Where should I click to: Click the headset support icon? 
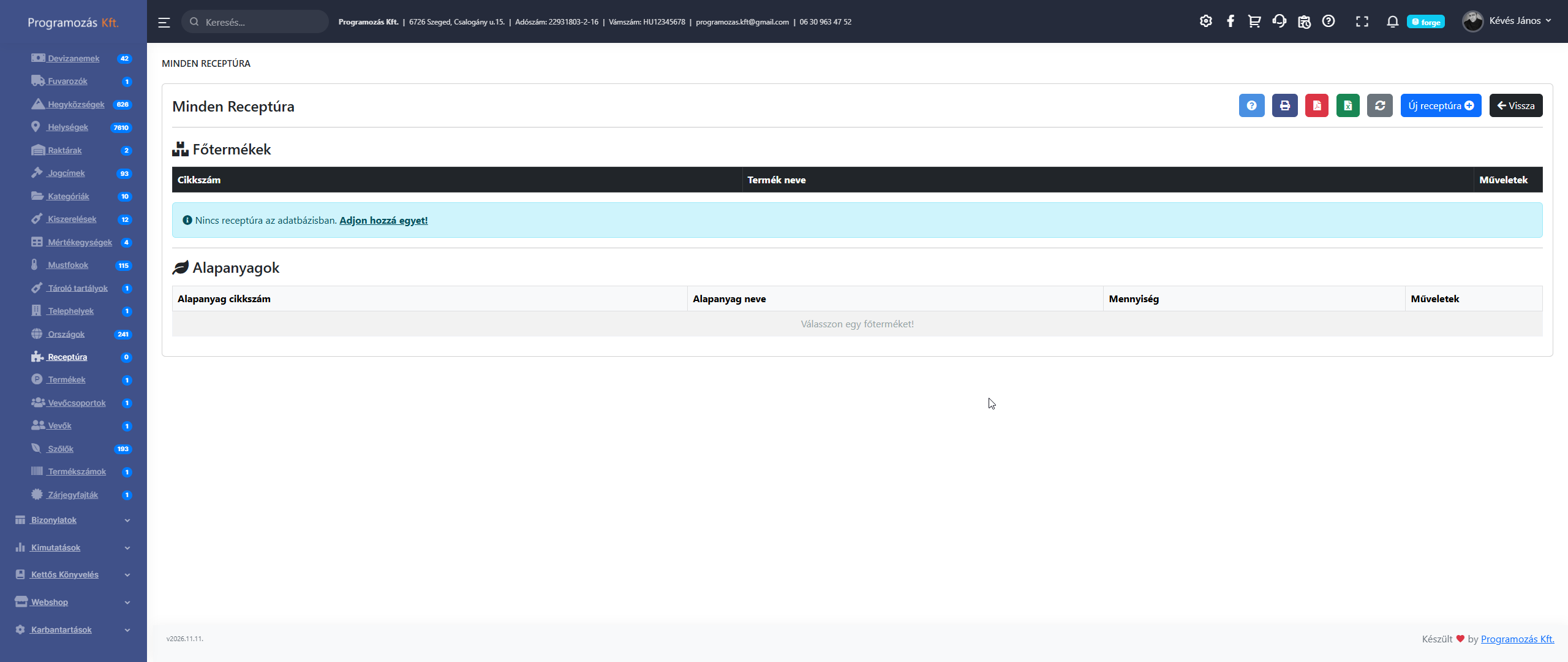tap(1279, 21)
